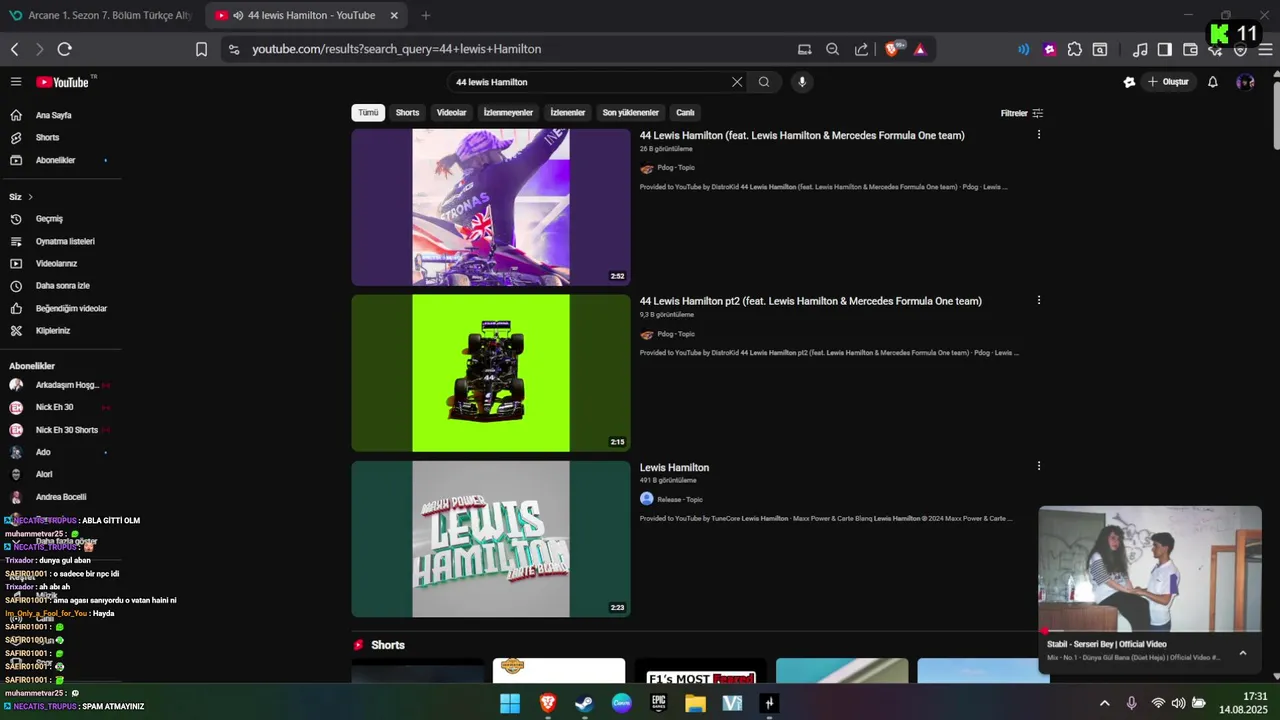Select the Son yüklenenler filter chip
Viewport: 1280px width, 720px height.
(x=630, y=113)
